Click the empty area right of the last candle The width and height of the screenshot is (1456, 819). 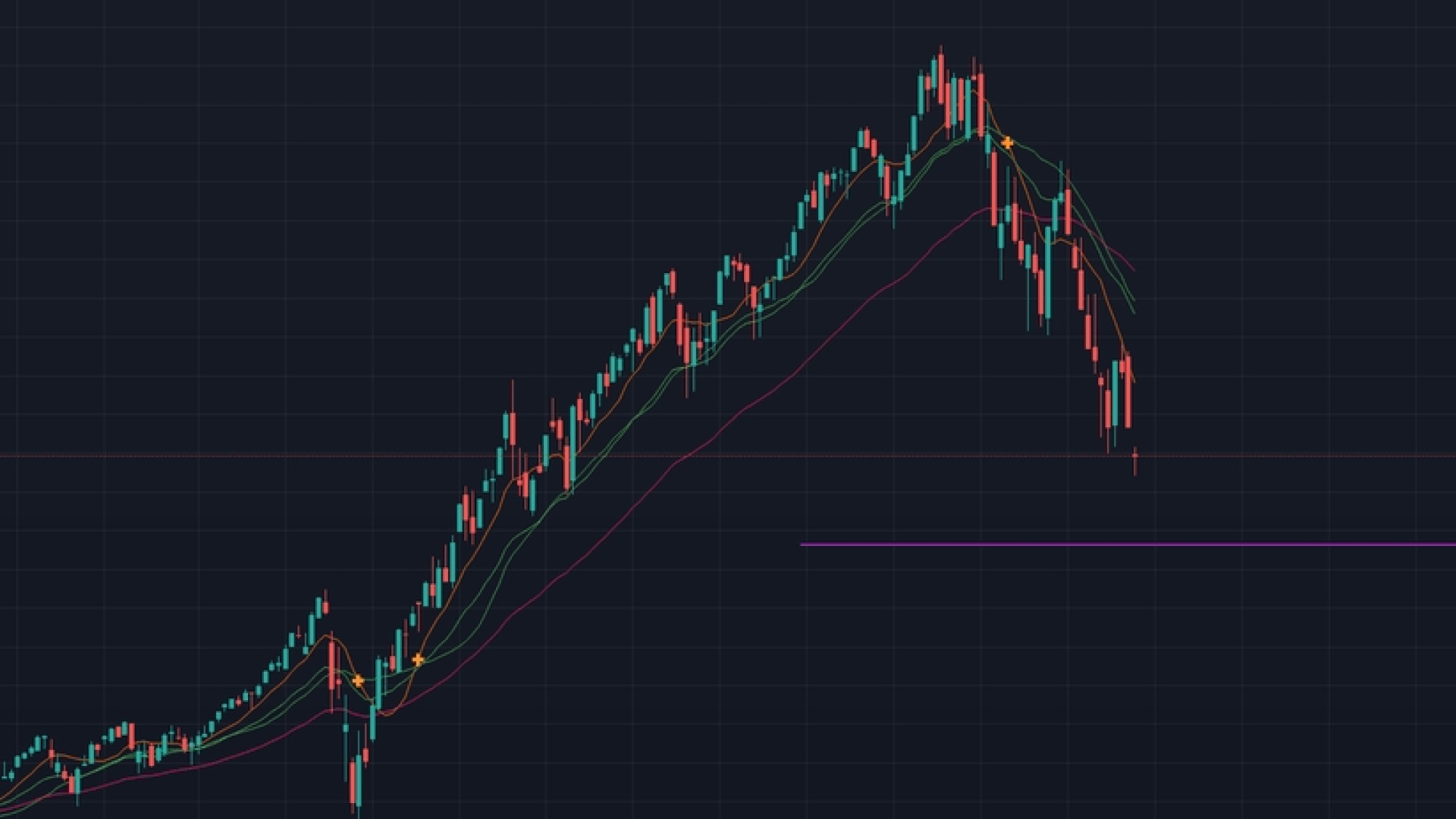(1289, 341)
